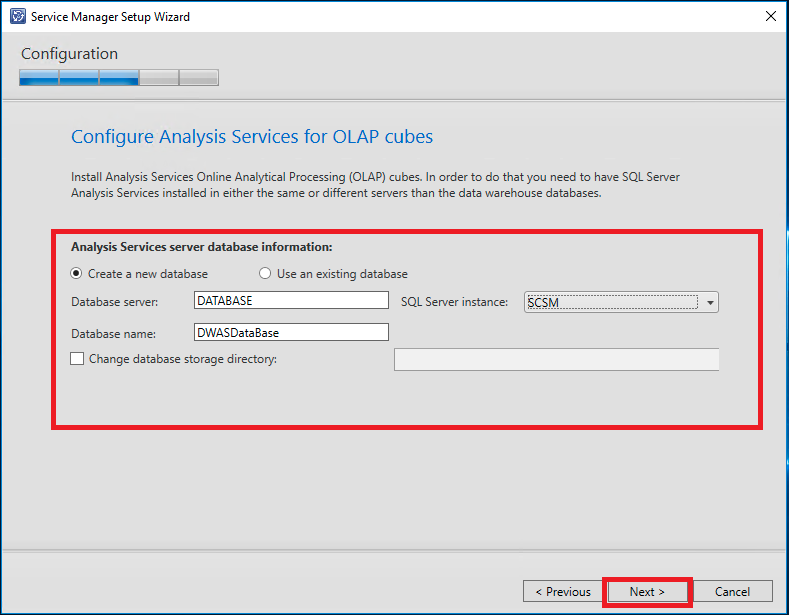Screen dimensions: 789x615
Task: Click the Service Manager icon in title bar
Action: 15,17
